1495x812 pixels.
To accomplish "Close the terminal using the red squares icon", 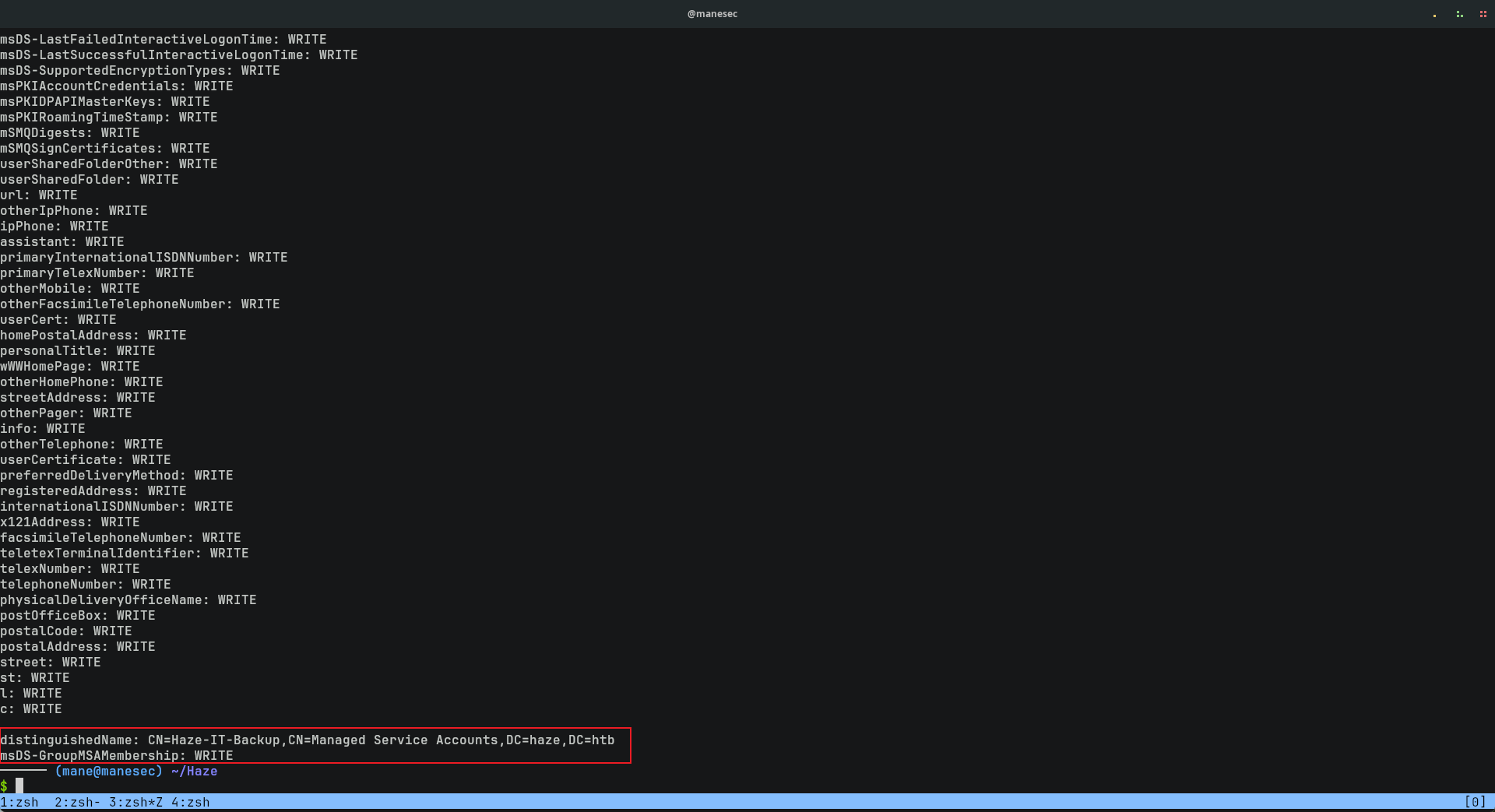I will [1483, 14].
